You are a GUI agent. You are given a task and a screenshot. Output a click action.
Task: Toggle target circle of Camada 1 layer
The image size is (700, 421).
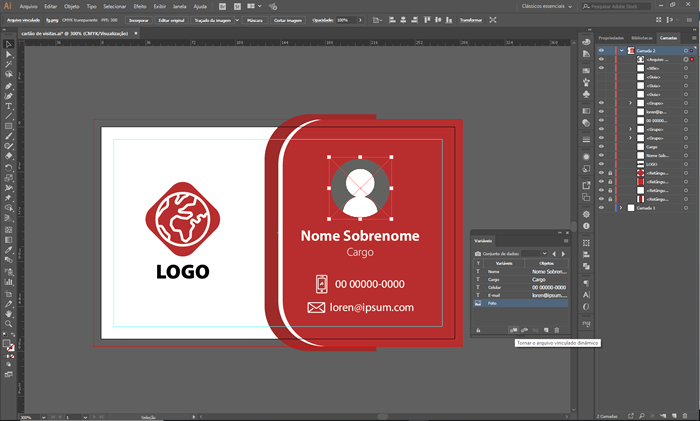686,208
